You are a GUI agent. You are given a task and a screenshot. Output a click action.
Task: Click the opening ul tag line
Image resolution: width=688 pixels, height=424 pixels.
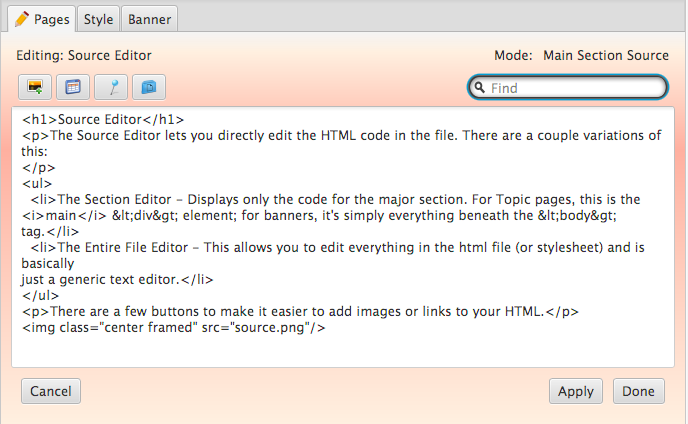[36, 183]
